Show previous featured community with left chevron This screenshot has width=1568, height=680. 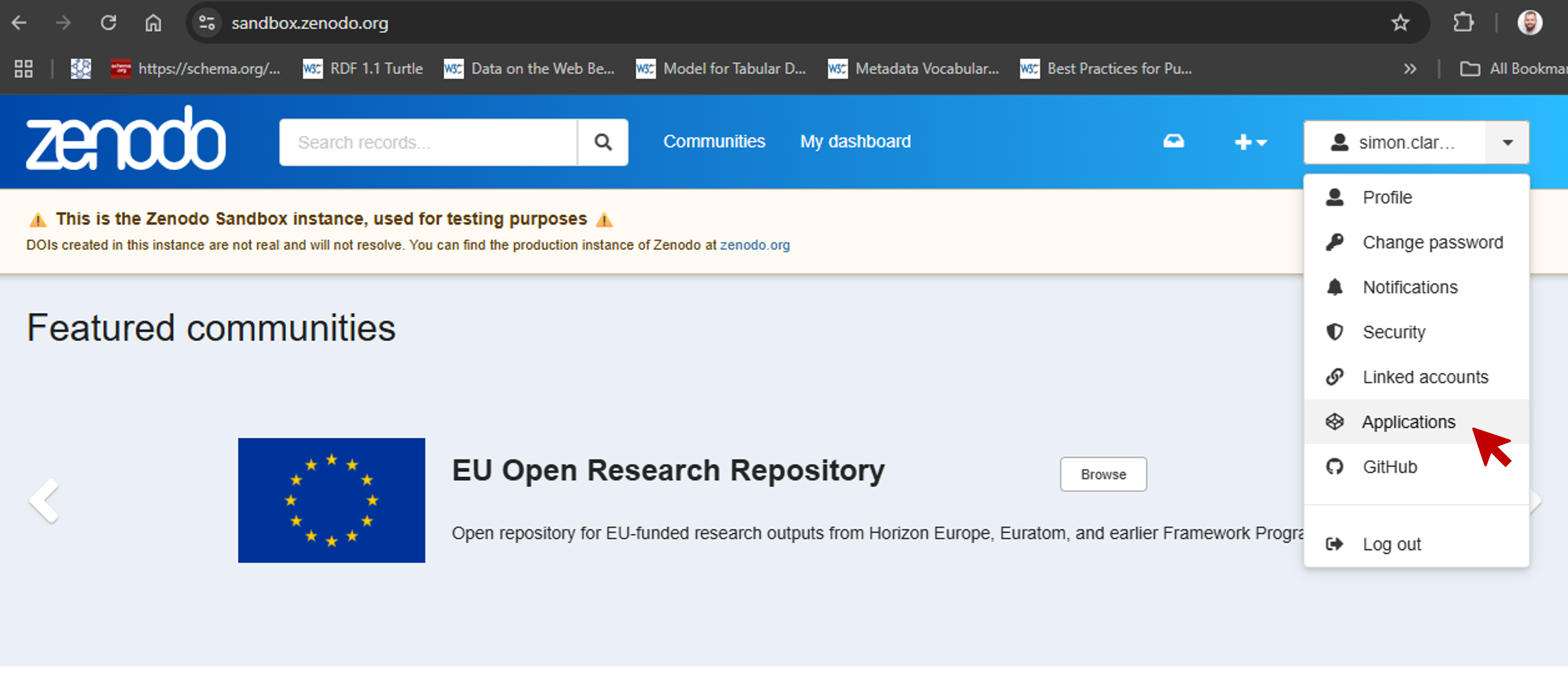(x=44, y=501)
